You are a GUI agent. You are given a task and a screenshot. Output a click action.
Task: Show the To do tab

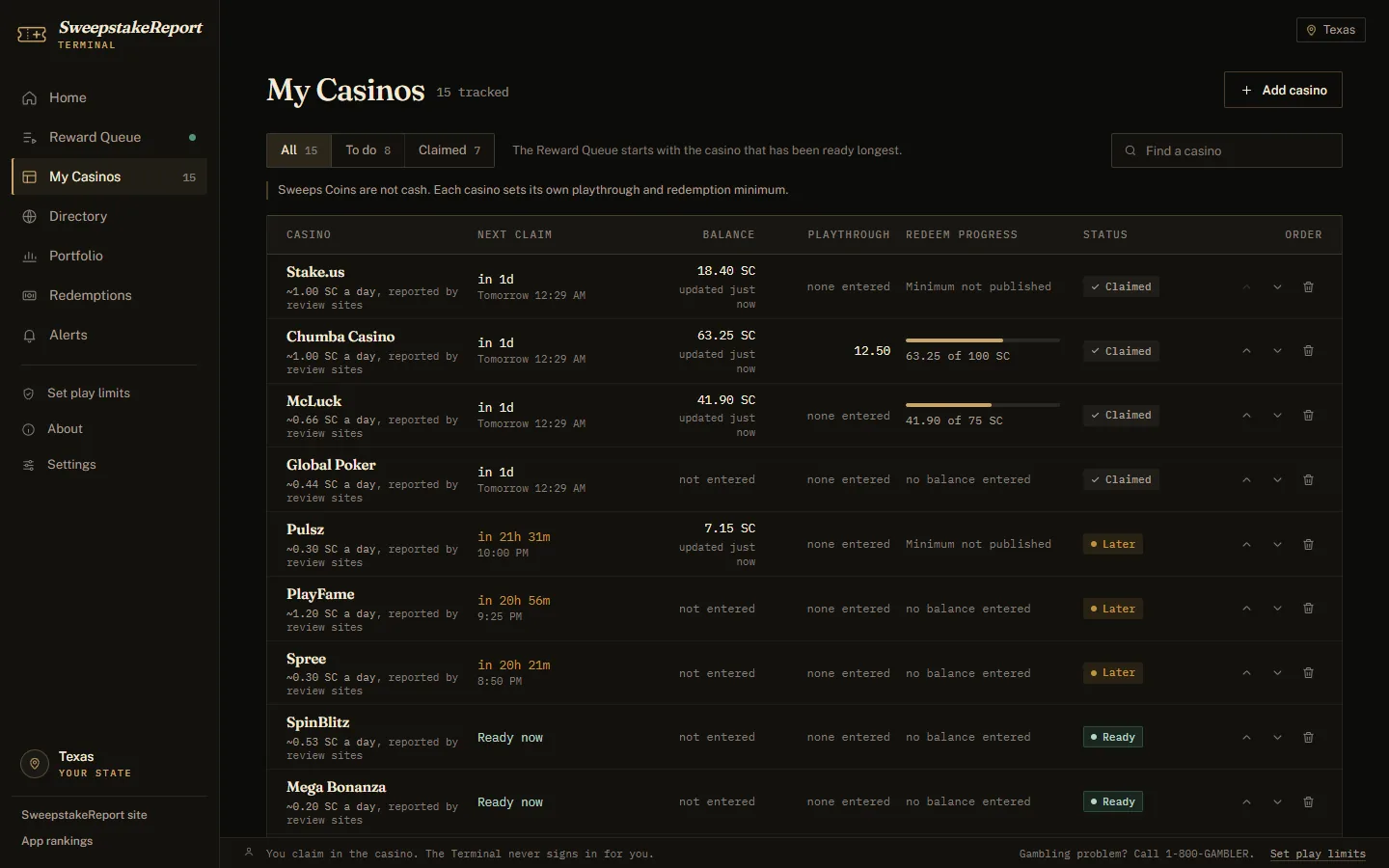368,150
